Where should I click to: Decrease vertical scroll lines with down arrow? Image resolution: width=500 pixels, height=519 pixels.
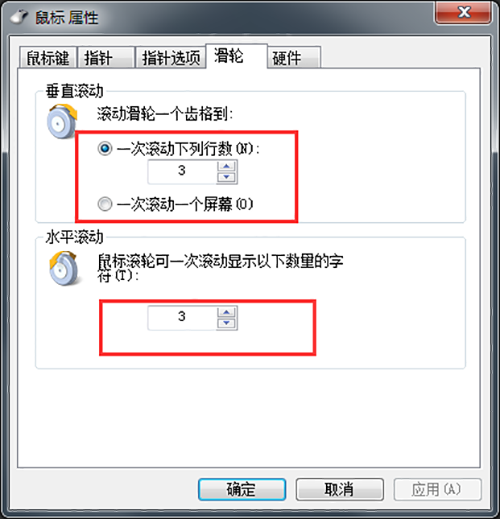click(227, 177)
